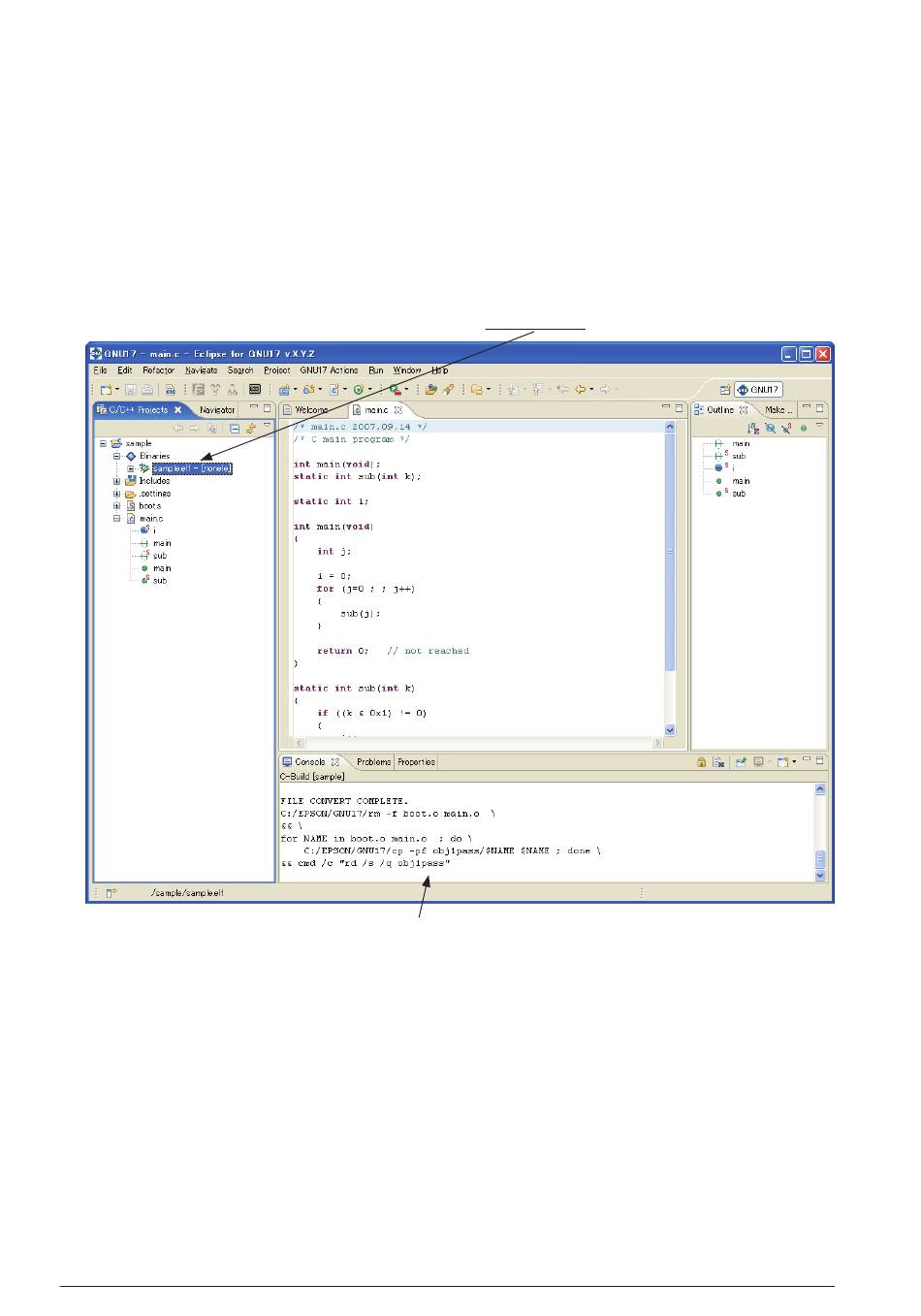
Task: Maximize the C/C++ Projects panel
Action: 268,408
